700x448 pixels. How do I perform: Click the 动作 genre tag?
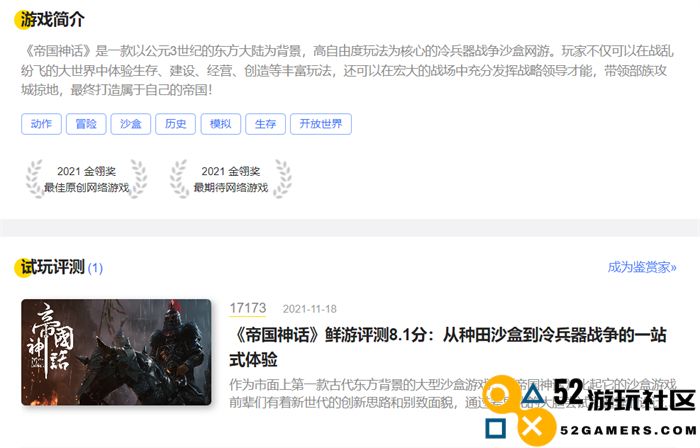click(x=41, y=124)
